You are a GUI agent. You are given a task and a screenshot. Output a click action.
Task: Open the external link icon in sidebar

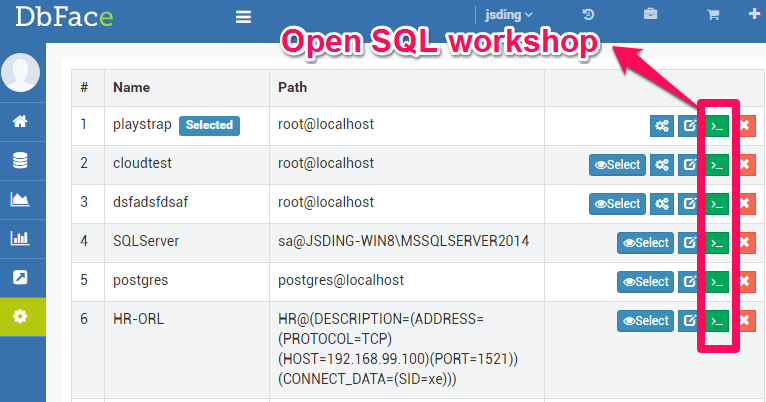[20, 277]
